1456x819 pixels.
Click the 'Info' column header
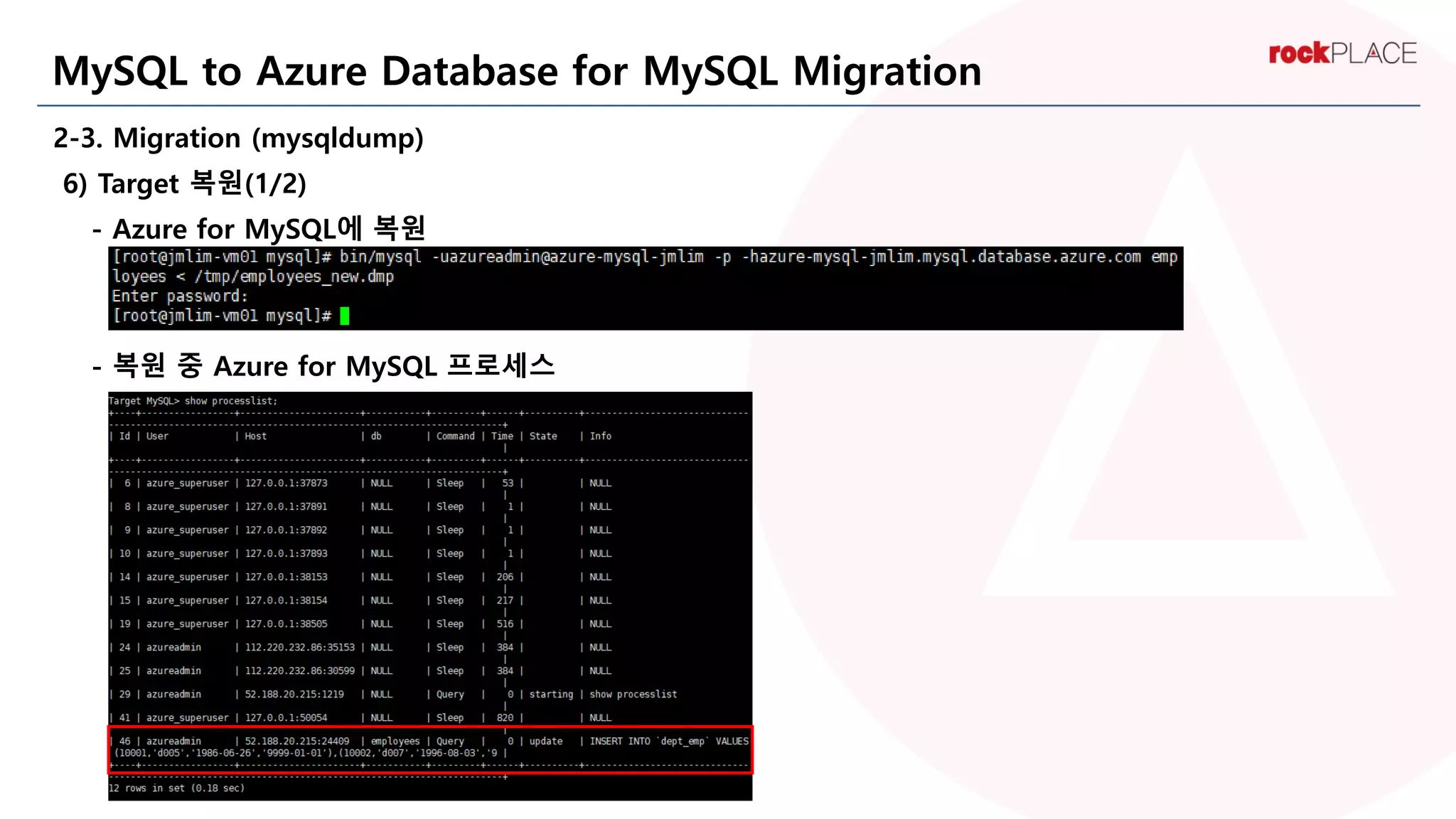click(600, 437)
